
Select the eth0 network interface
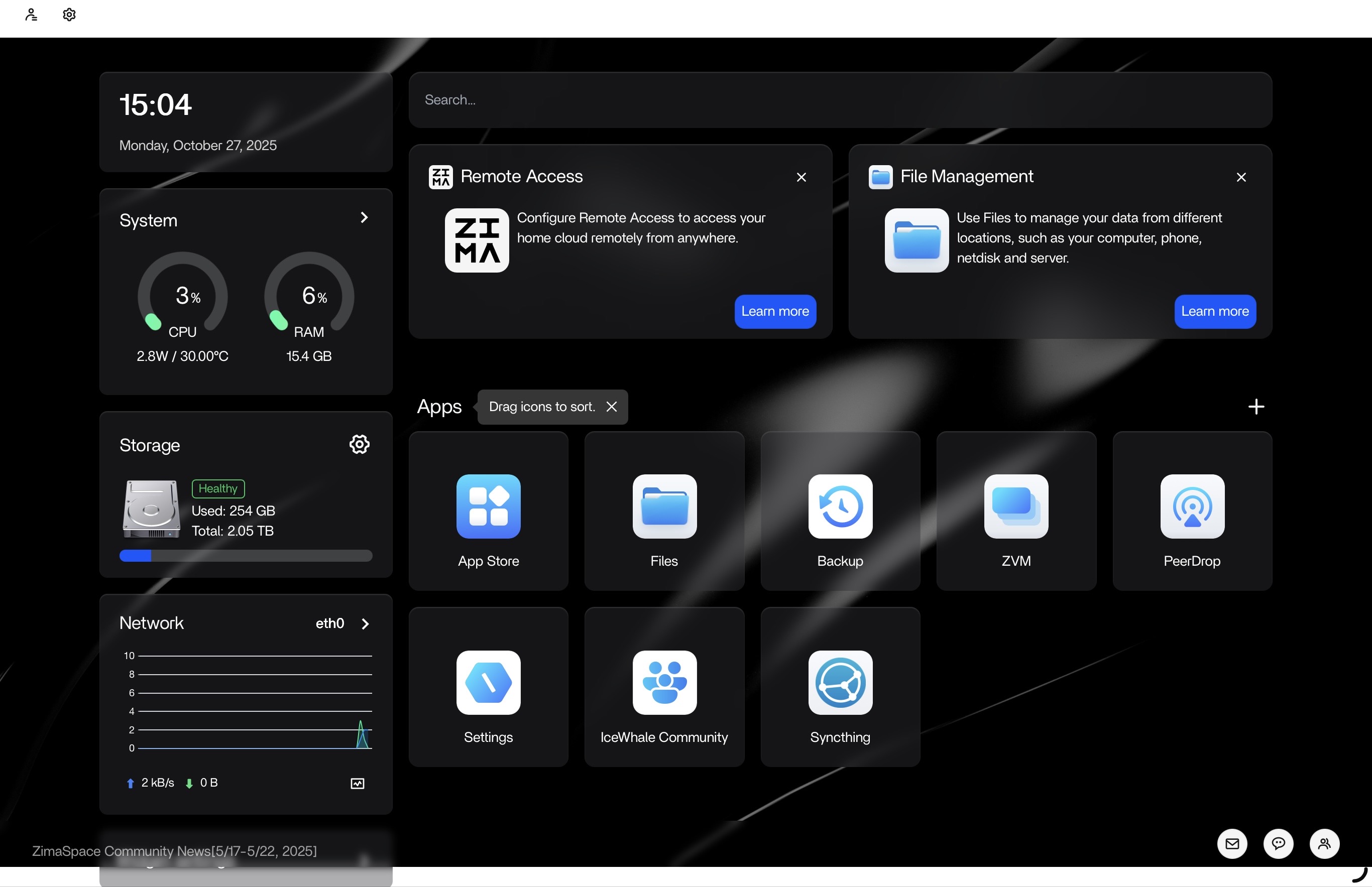tap(329, 624)
